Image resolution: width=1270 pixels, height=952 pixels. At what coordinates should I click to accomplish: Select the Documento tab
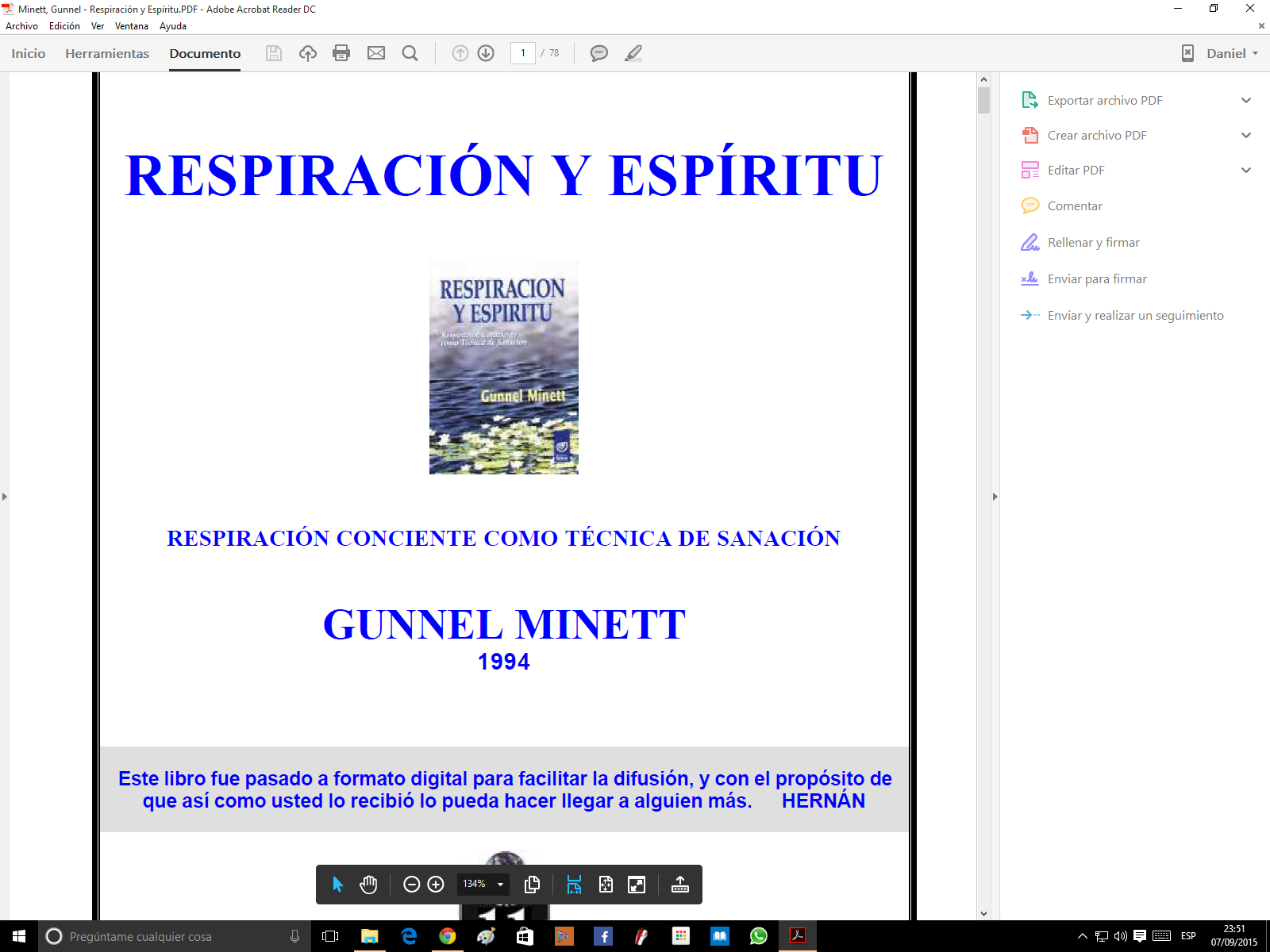205,53
